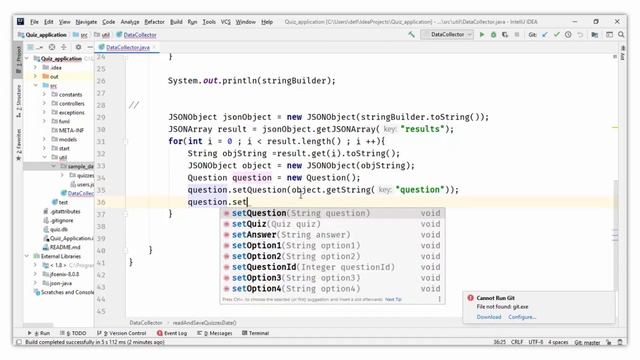Select Scratches and Consoles node

tap(63, 292)
